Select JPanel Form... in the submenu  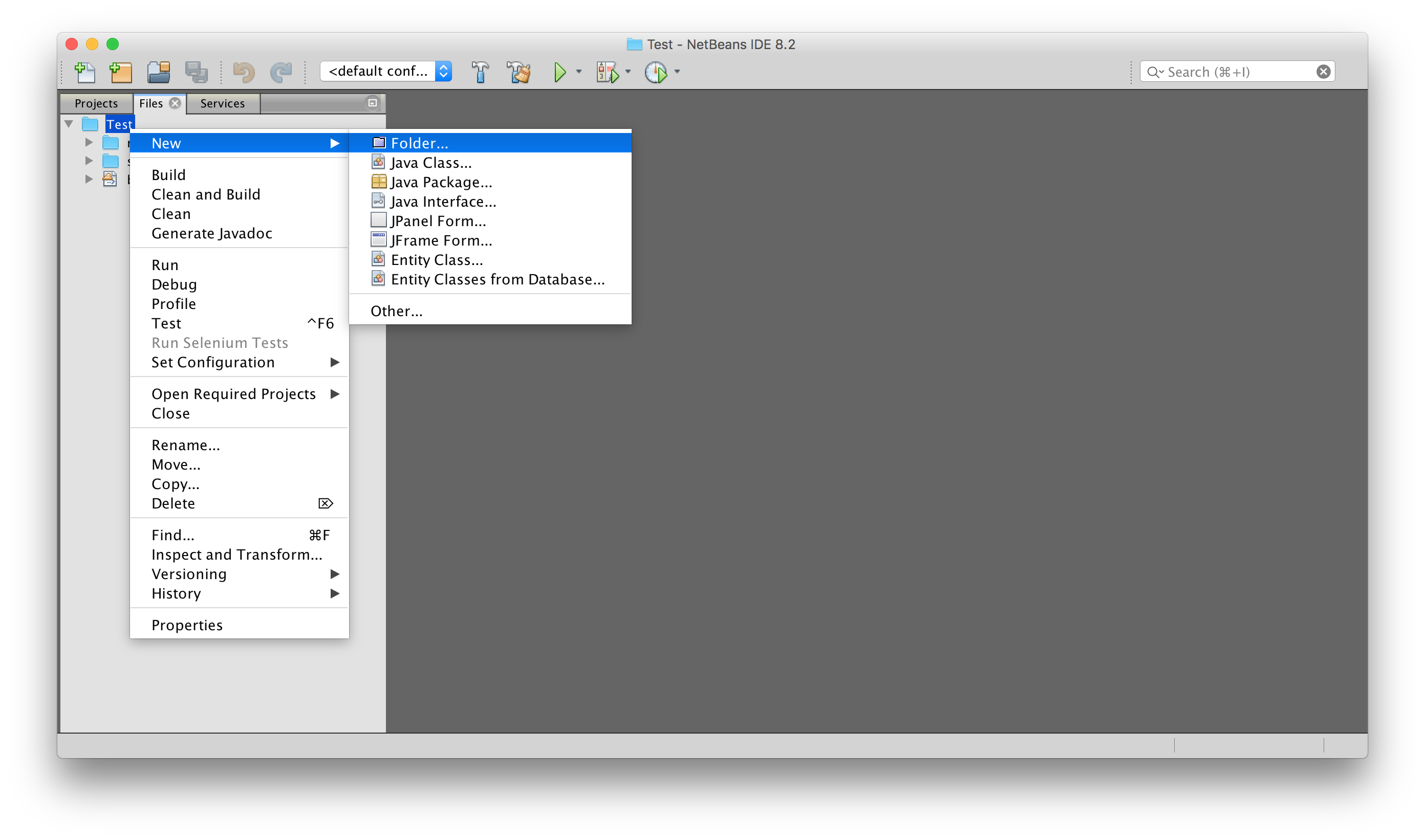pyautogui.click(x=490, y=221)
